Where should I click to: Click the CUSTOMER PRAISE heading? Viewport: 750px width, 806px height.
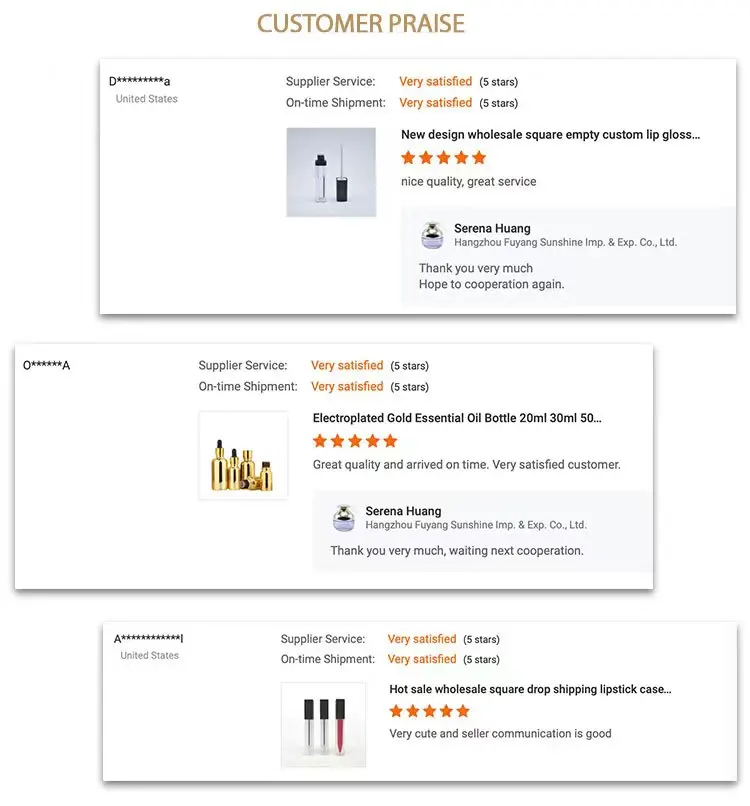(x=361, y=23)
